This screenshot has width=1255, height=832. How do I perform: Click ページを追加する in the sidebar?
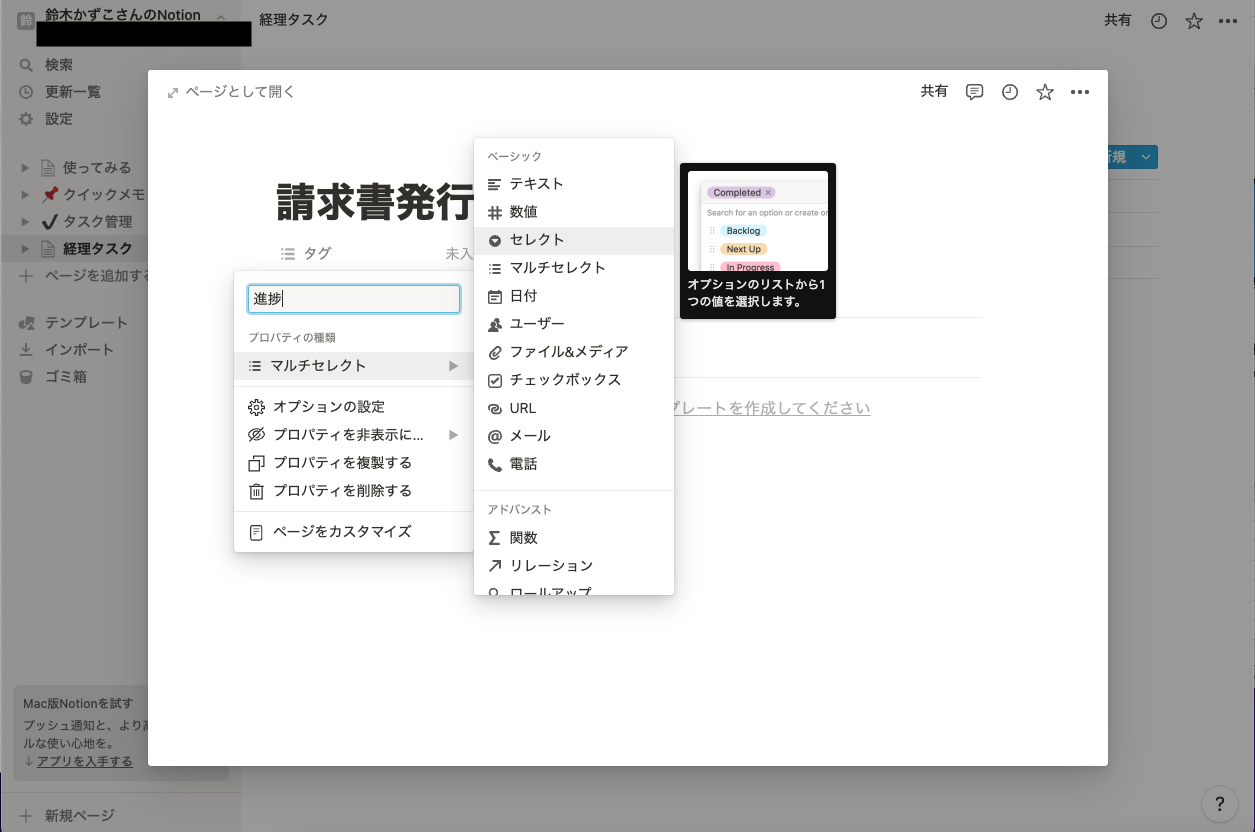click(x=98, y=276)
